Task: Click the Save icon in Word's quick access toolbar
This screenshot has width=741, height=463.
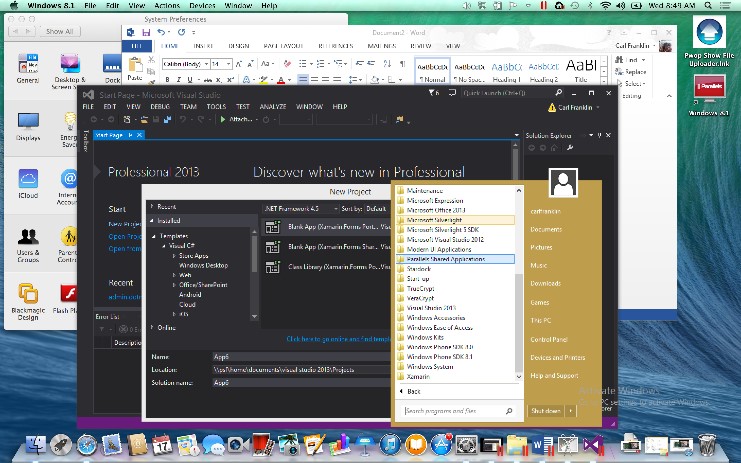Action: tap(146, 32)
